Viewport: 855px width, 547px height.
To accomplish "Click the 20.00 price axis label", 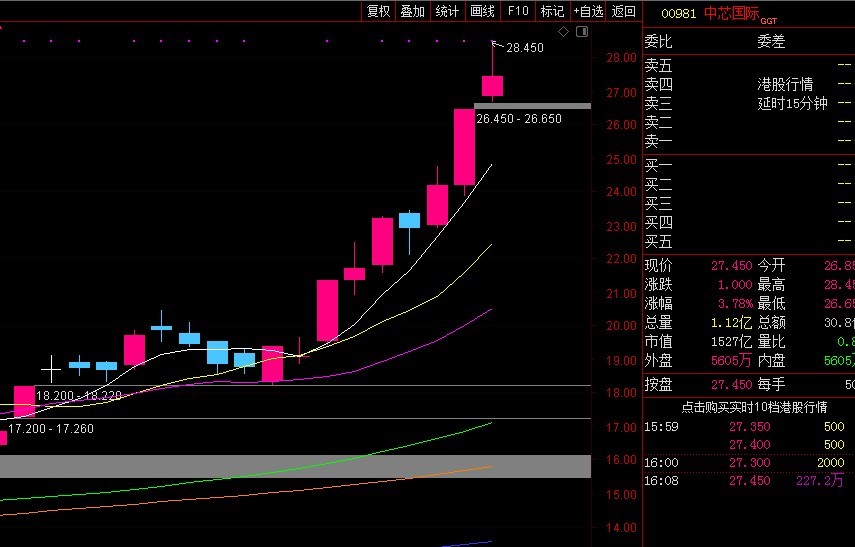I will (x=621, y=326).
